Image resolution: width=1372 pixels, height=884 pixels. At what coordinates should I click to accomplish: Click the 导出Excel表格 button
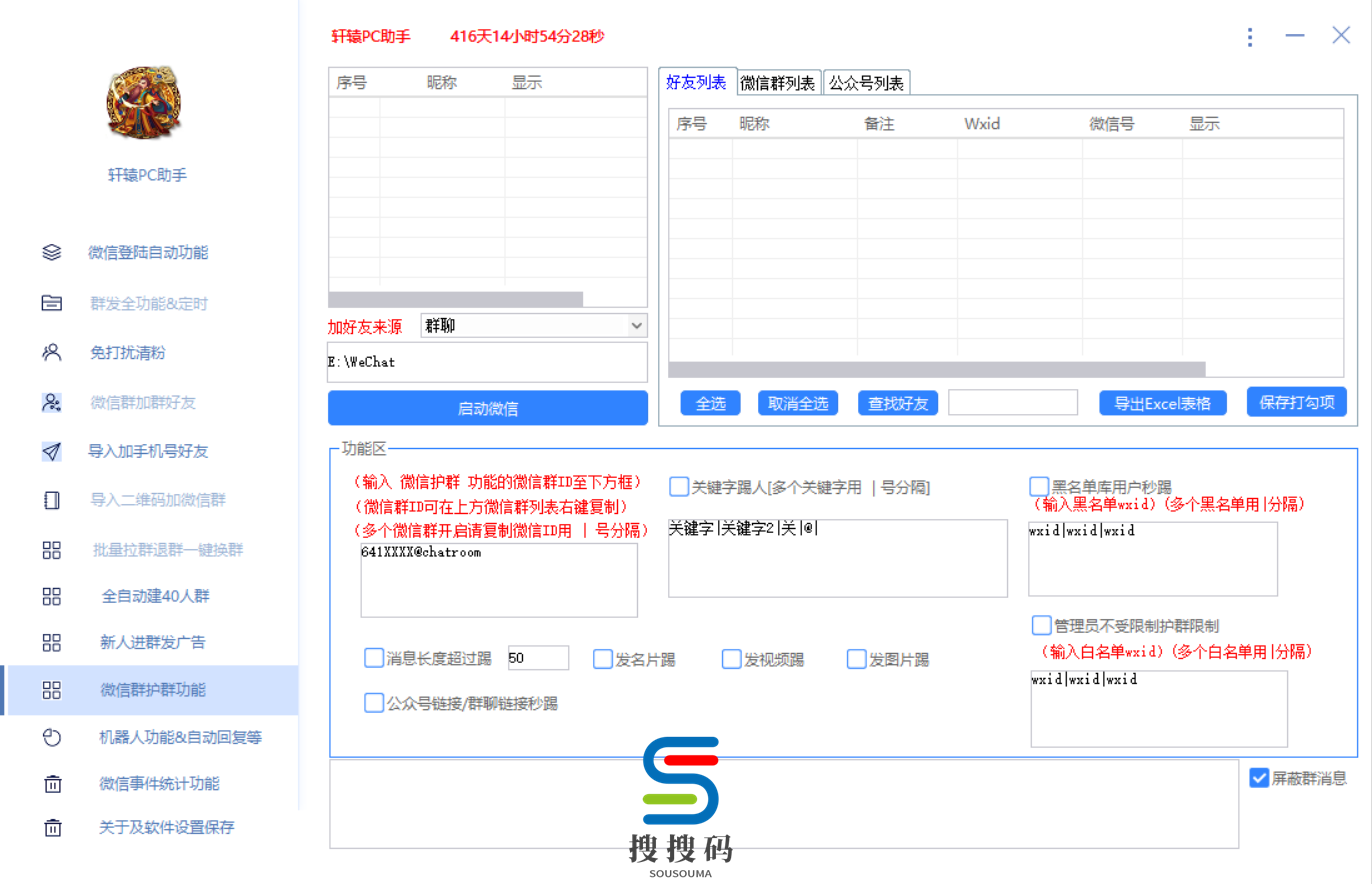pyautogui.click(x=1163, y=403)
